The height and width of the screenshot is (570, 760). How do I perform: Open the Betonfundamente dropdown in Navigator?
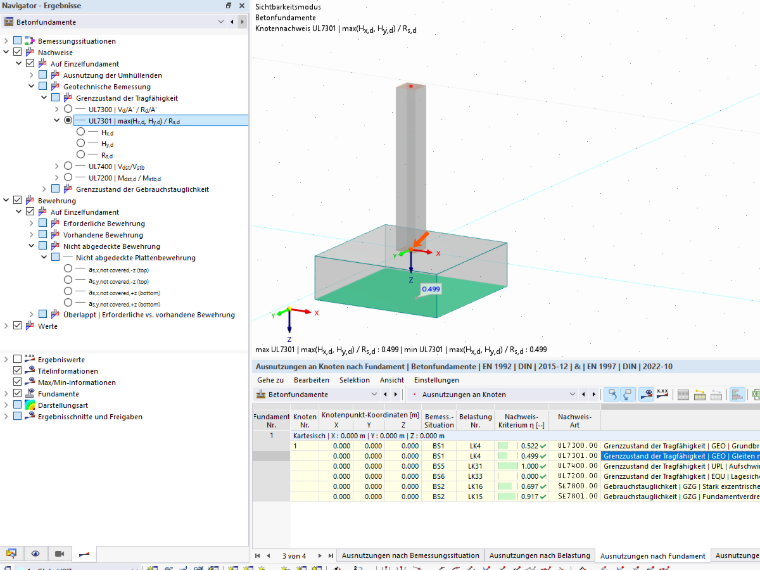221,22
